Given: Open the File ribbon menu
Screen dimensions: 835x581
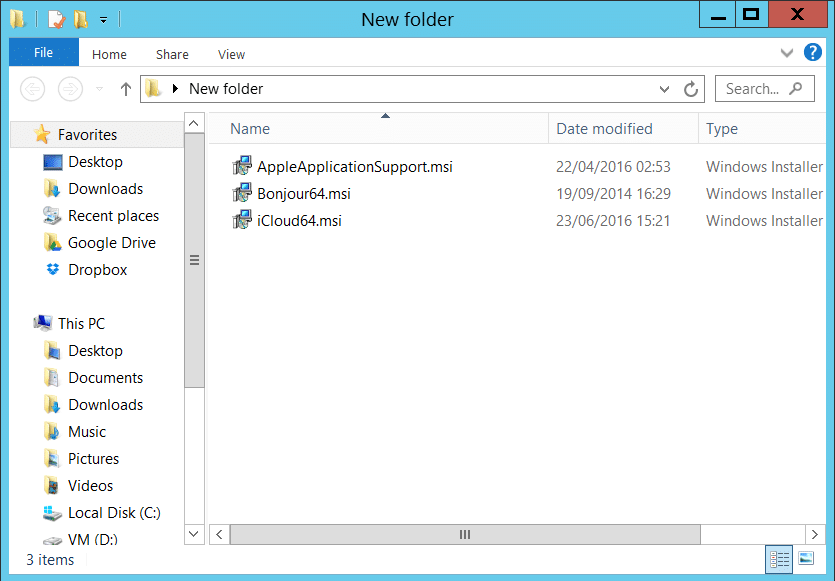Looking at the screenshot, I should (x=44, y=53).
